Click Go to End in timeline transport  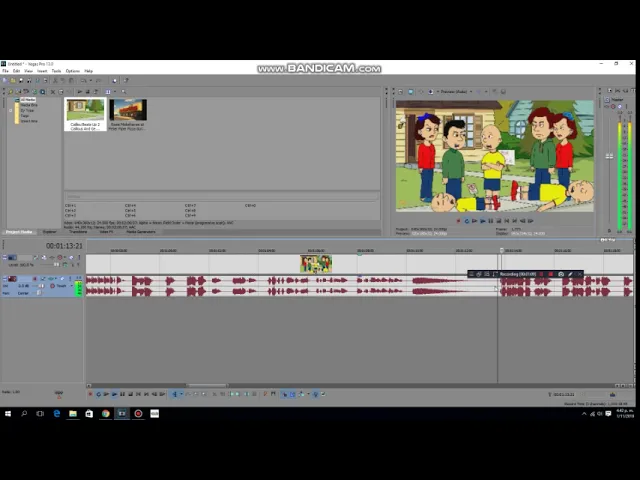click(x=146, y=394)
